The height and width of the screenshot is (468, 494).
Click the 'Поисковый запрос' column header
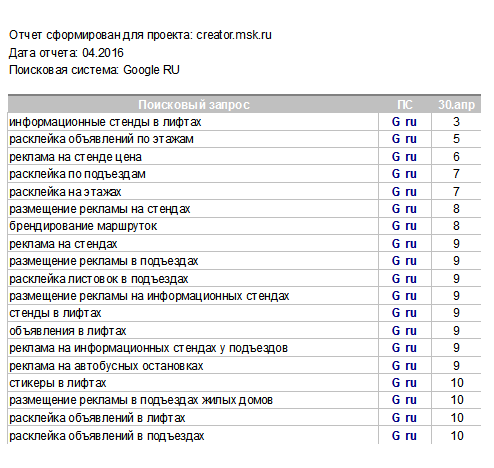pyautogui.click(x=194, y=105)
